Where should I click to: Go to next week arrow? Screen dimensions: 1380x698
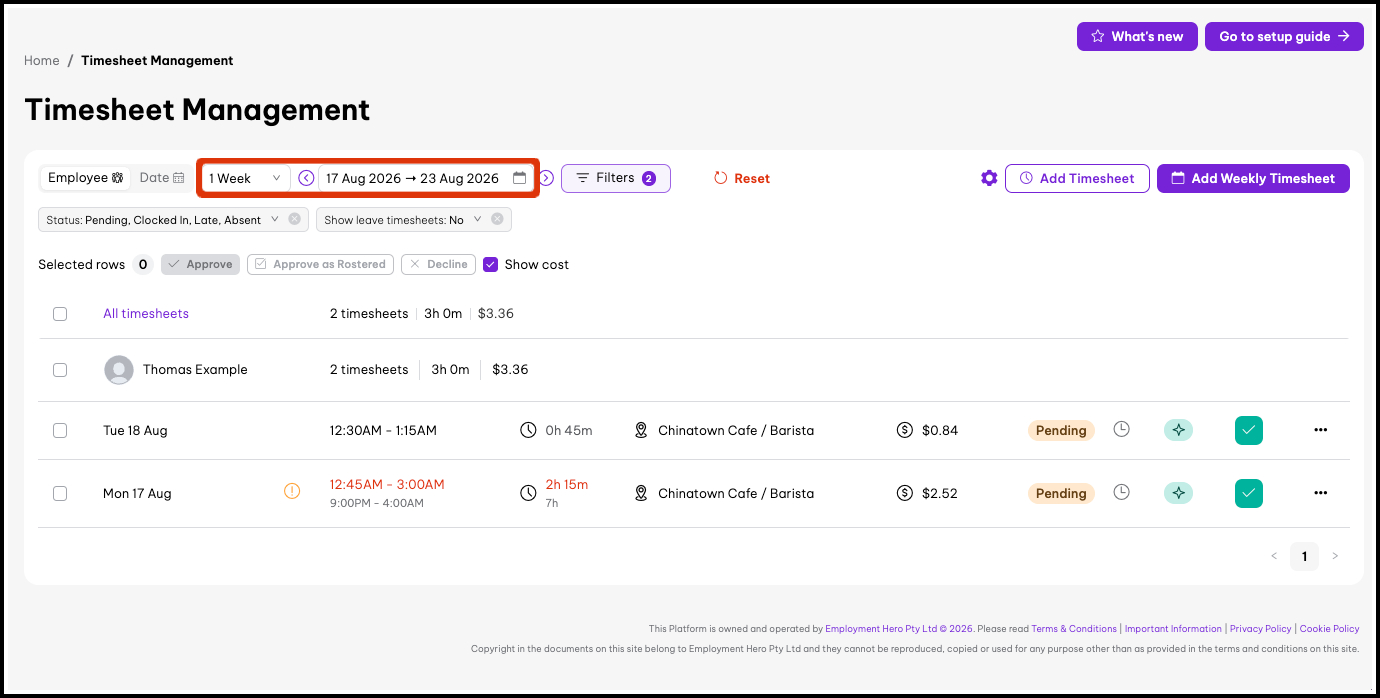(546, 178)
